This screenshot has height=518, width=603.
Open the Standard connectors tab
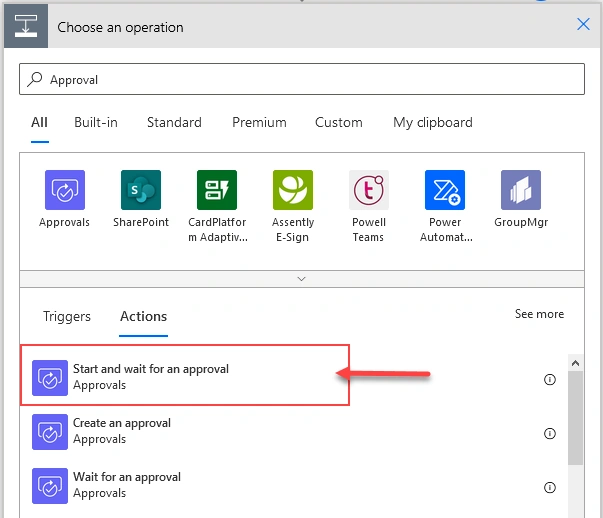(174, 123)
